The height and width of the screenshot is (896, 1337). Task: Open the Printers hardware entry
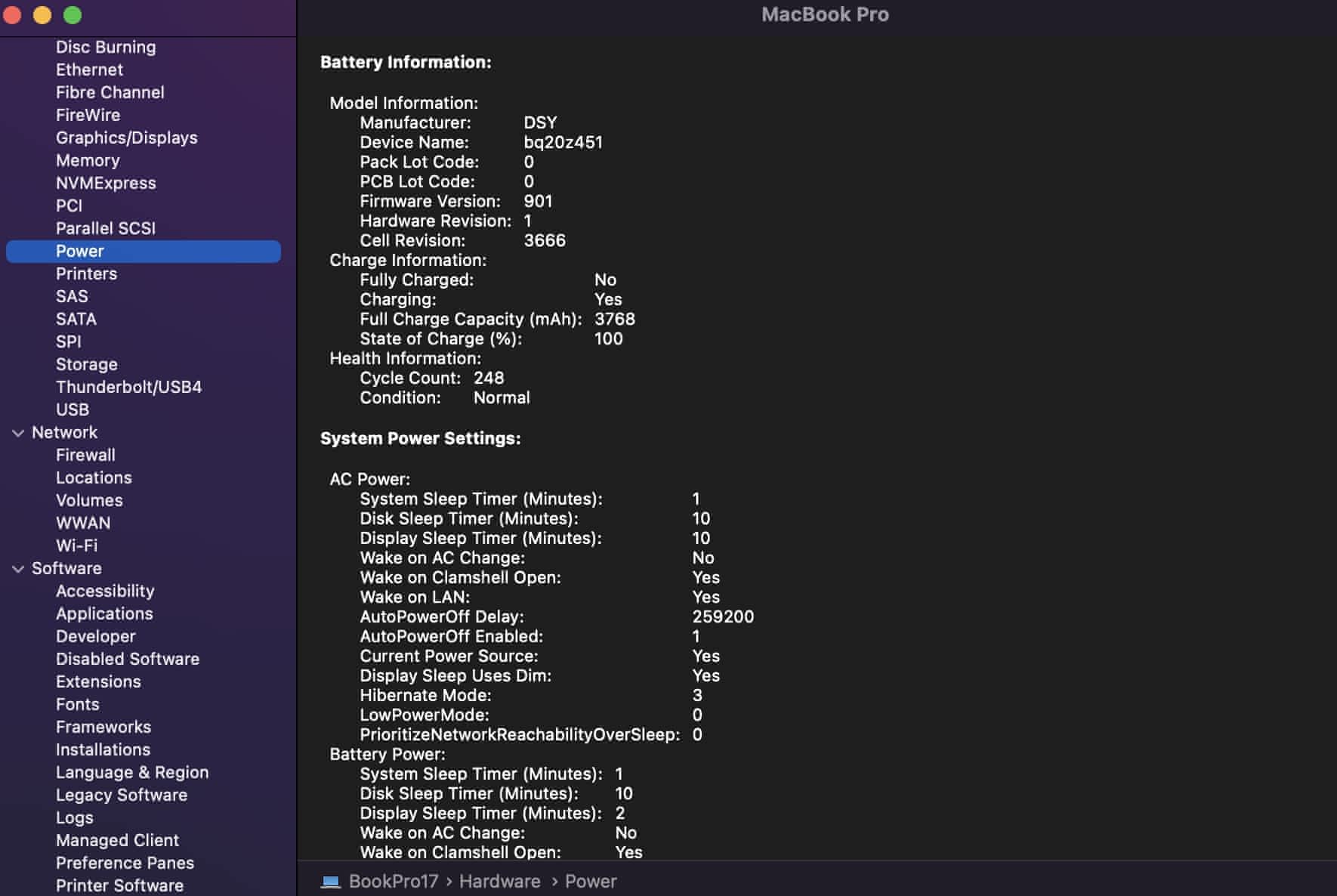[86, 273]
